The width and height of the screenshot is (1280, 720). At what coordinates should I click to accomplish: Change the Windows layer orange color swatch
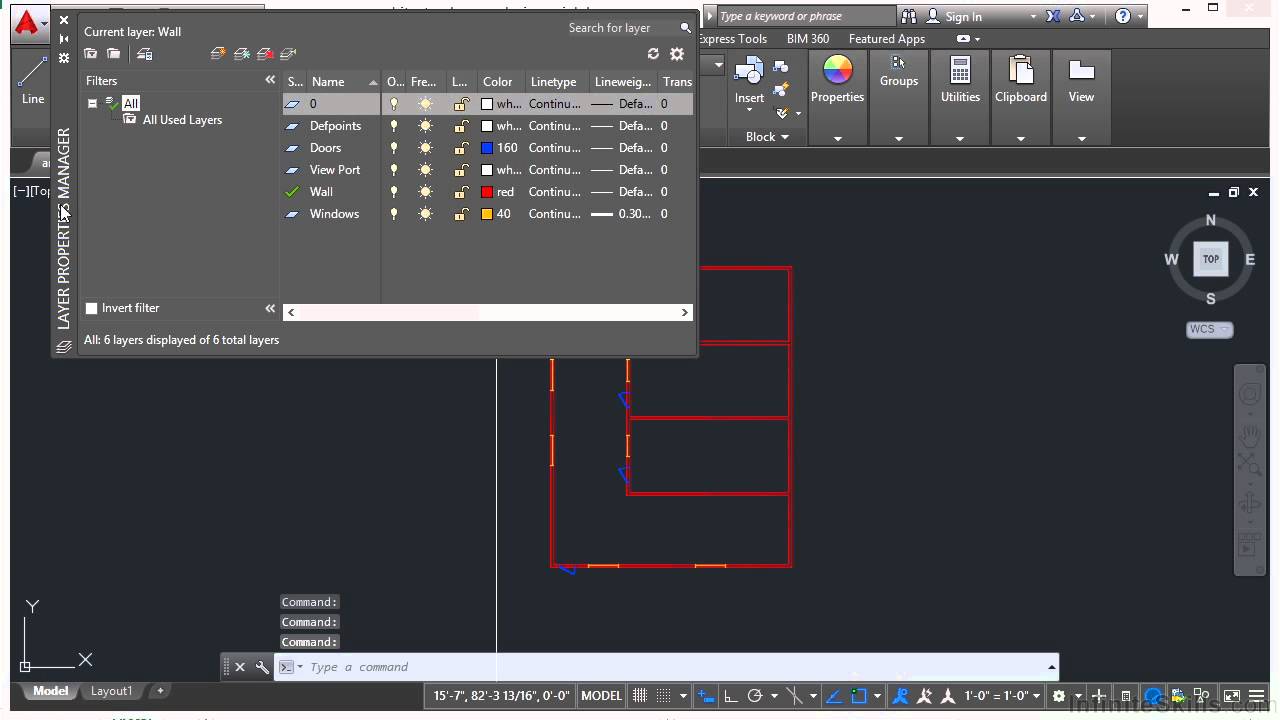click(487, 214)
